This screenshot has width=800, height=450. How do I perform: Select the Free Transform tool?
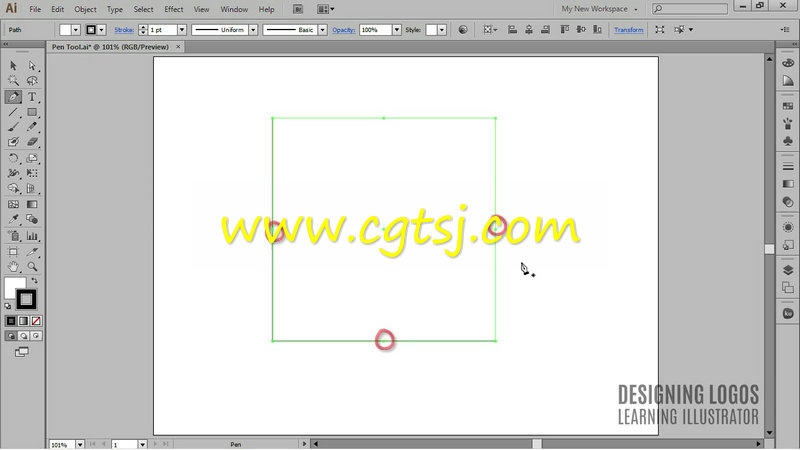[x=32, y=173]
